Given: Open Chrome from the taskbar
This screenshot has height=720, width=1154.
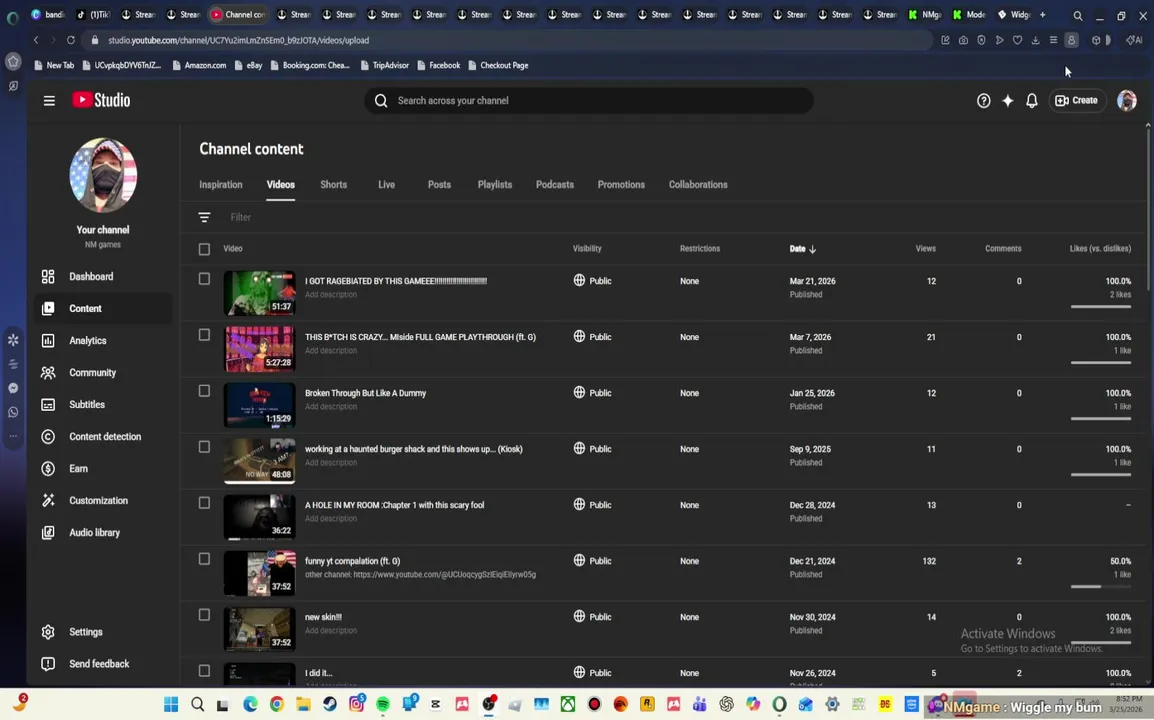Looking at the screenshot, I should point(277,705).
